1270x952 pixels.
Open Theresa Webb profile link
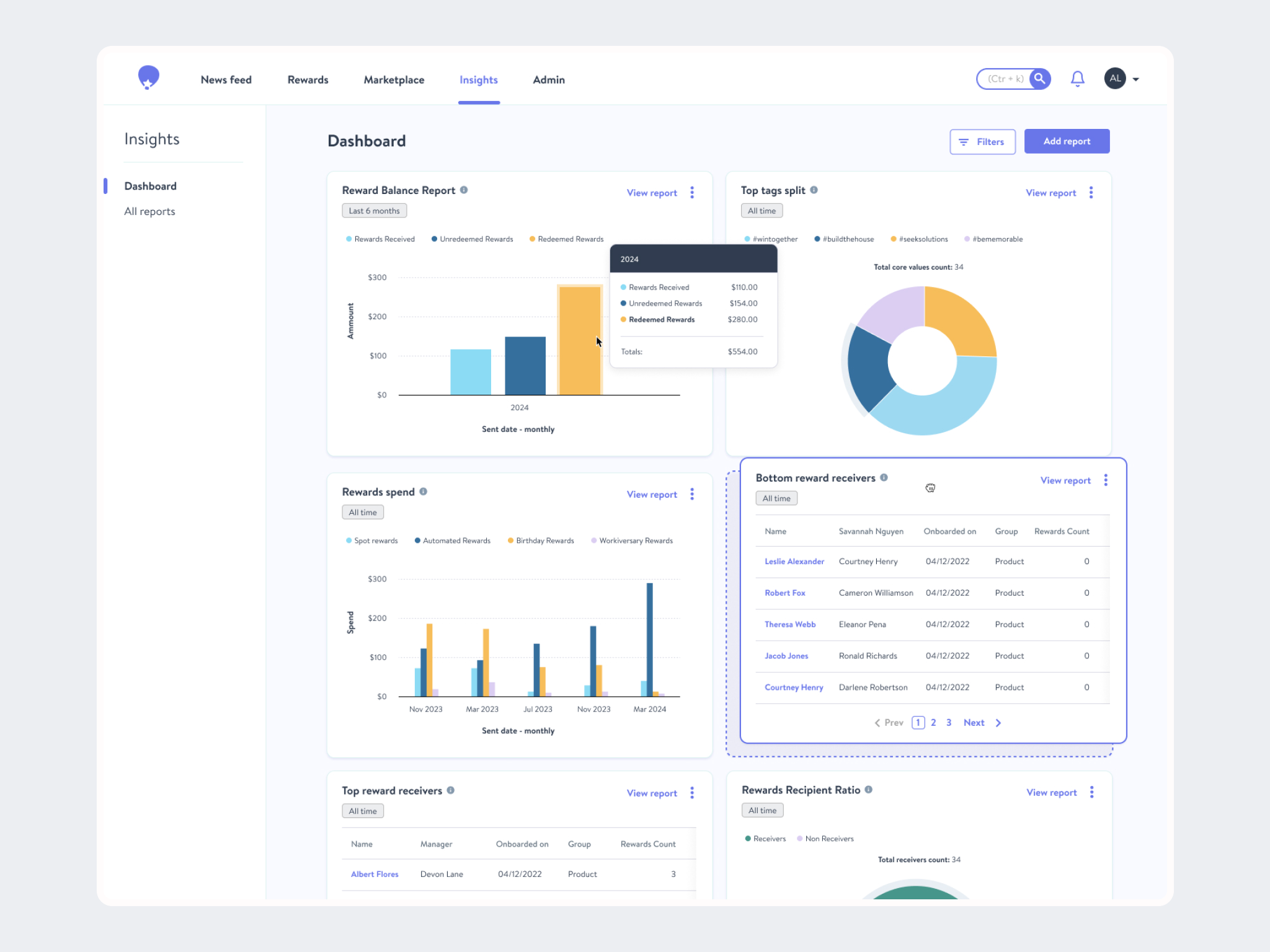(x=790, y=625)
